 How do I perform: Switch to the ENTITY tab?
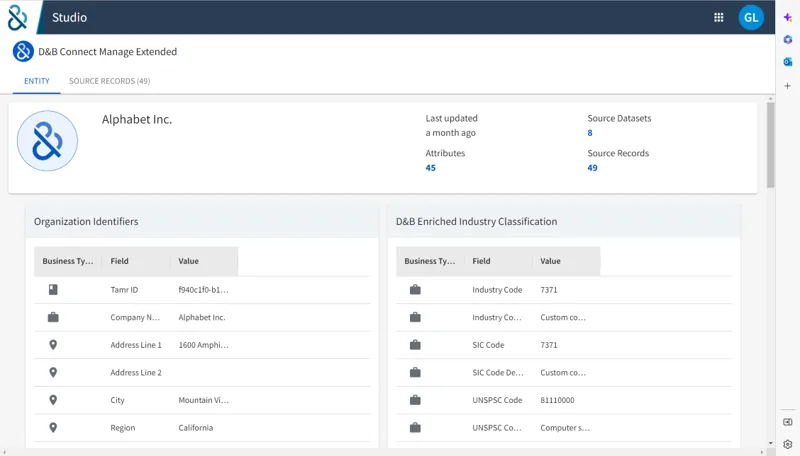click(x=37, y=81)
